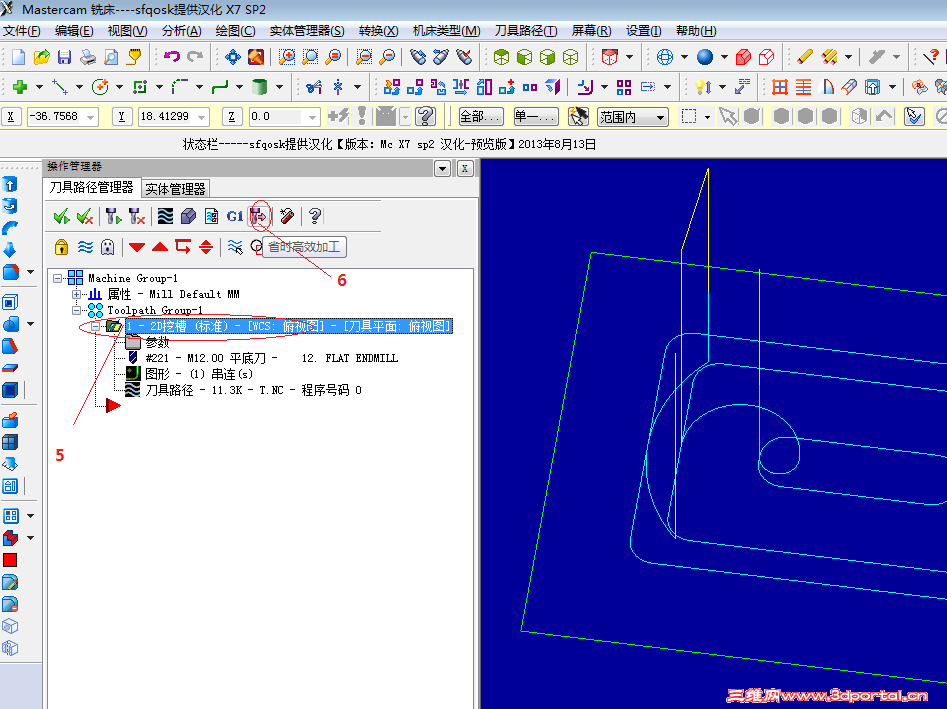
Task: Click the yellow pencil delete entity icon
Action: [x=805, y=57]
